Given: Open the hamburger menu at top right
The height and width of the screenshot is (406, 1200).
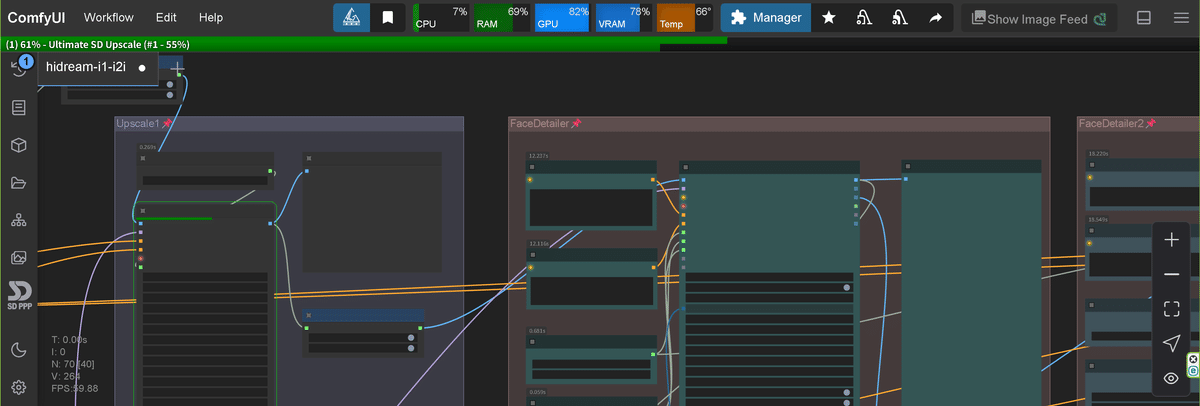Looking at the screenshot, I should pos(1179,18).
